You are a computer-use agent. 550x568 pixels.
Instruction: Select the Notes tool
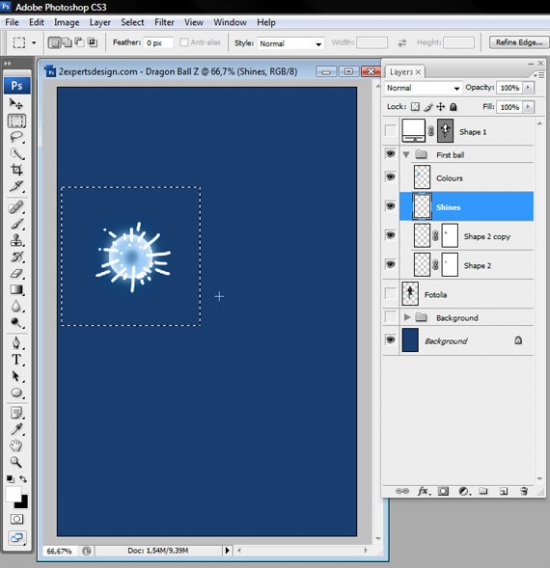(x=16, y=413)
